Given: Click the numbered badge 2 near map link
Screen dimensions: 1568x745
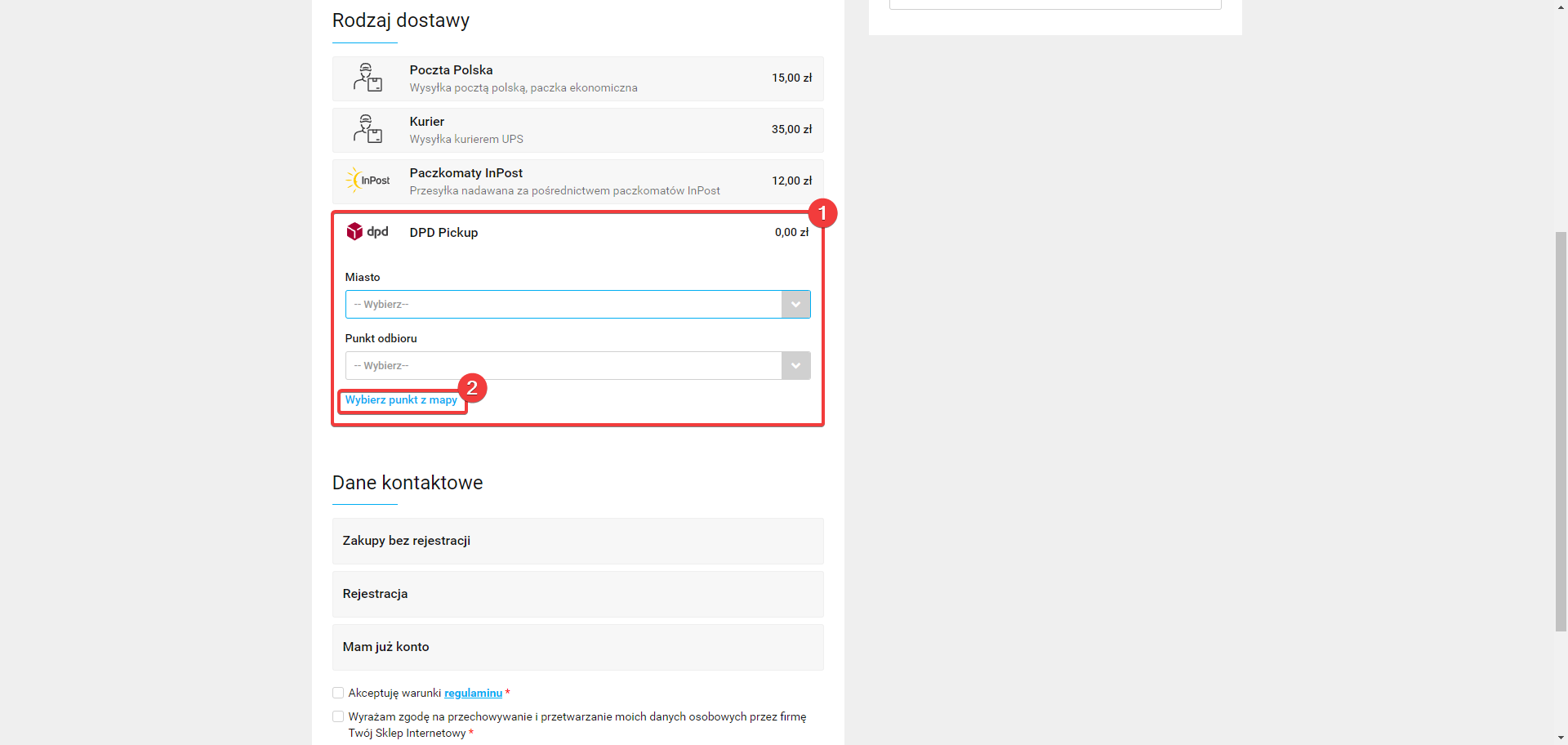Looking at the screenshot, I should point(474,389).
